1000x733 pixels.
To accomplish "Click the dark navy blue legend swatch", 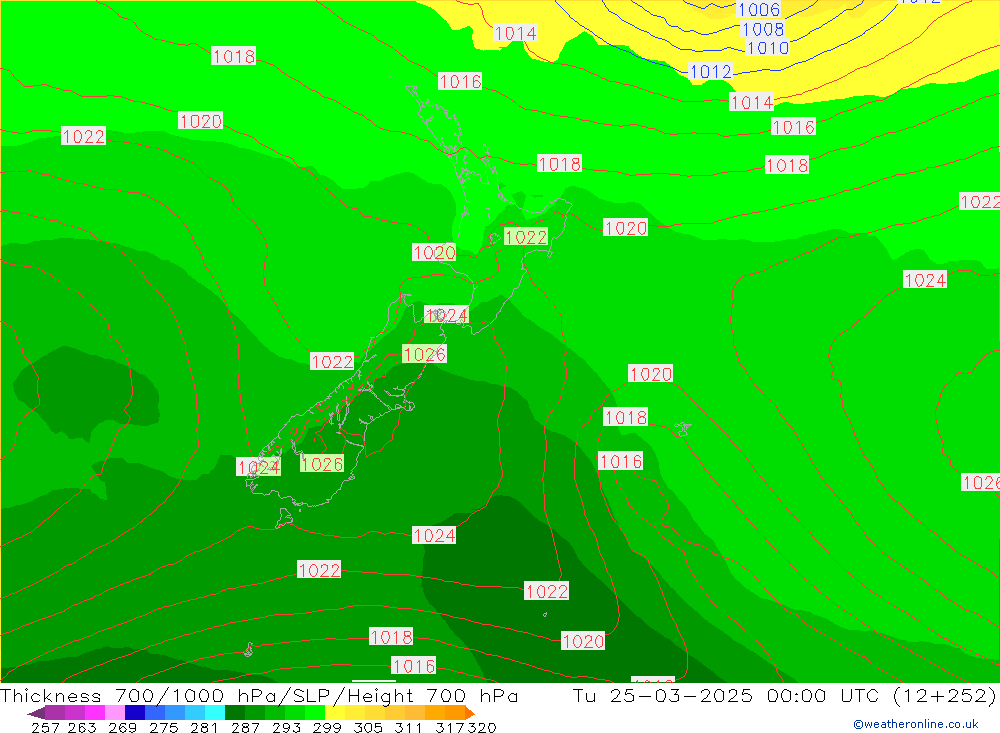I will [x=135, y=713].
